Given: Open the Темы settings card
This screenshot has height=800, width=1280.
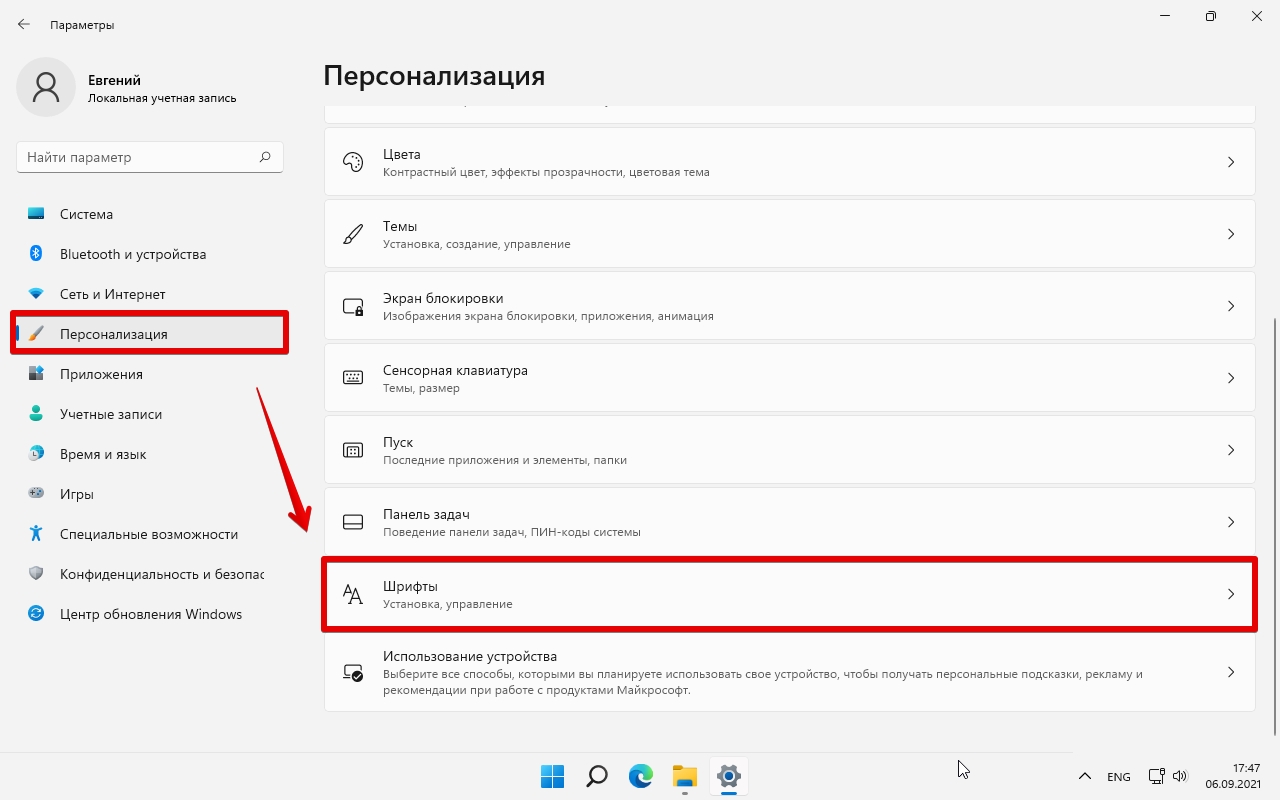Looking at the screenshot, I should (790, 234).
